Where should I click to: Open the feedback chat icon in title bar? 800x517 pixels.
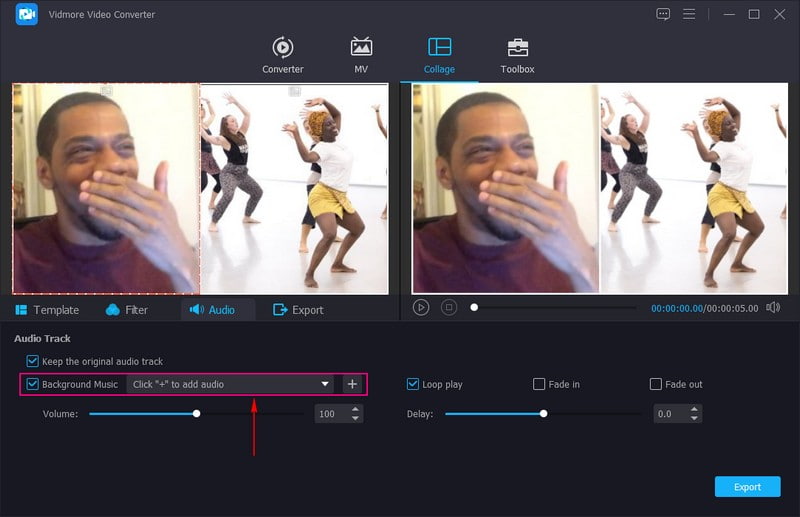pyautogui.click(x=663, y=14)
